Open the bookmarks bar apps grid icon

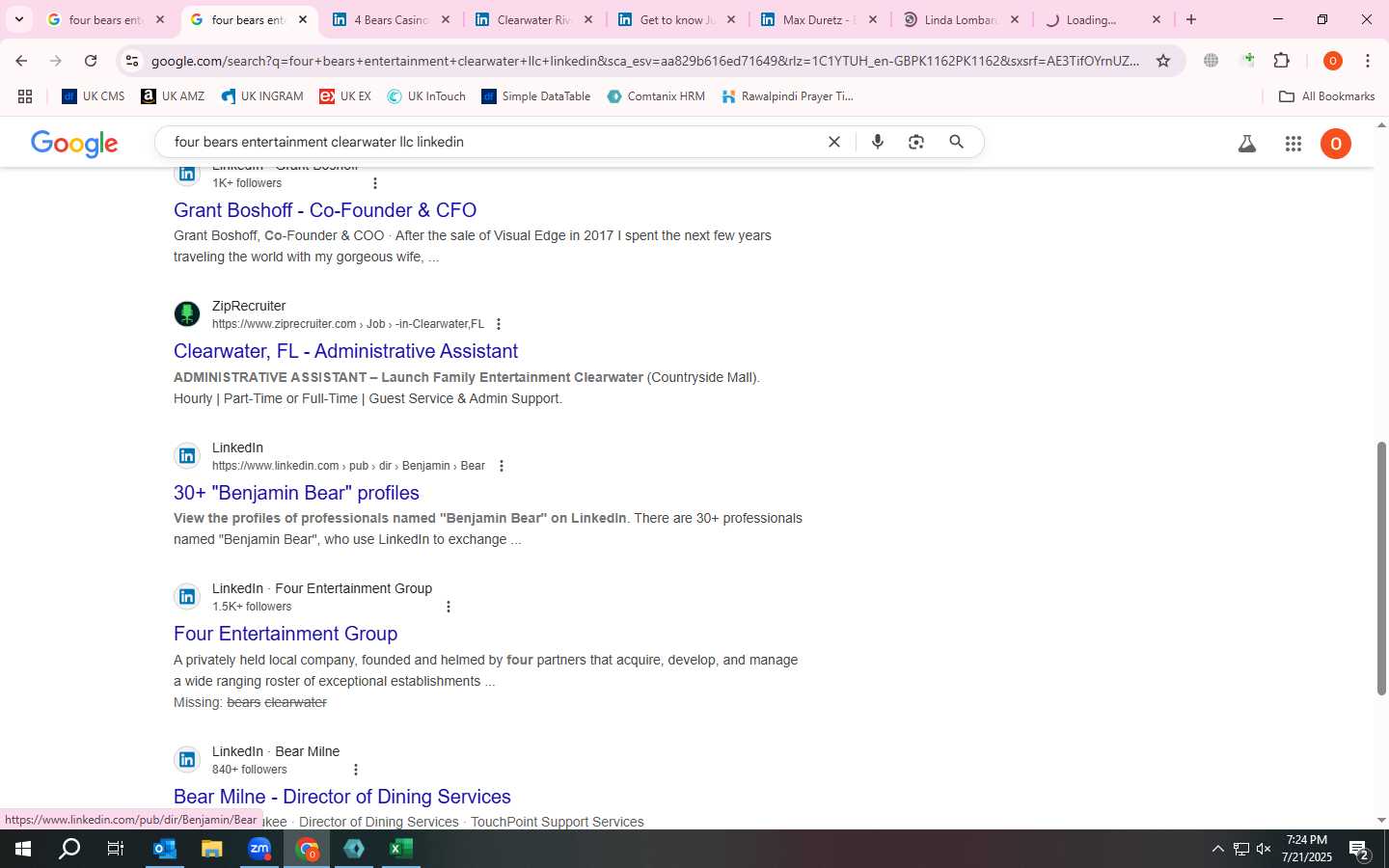[x=25, y=96]
